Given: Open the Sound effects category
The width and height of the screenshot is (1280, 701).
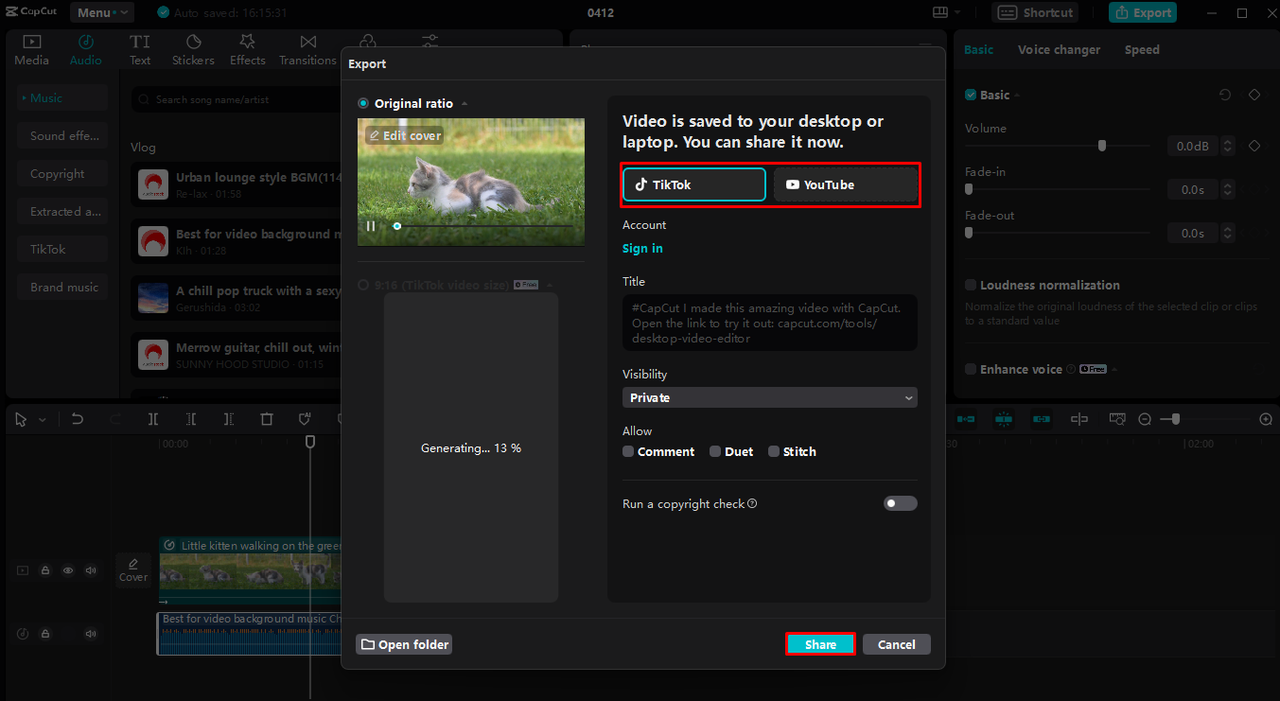Looking at the screenshot, I should pos(62,136).
